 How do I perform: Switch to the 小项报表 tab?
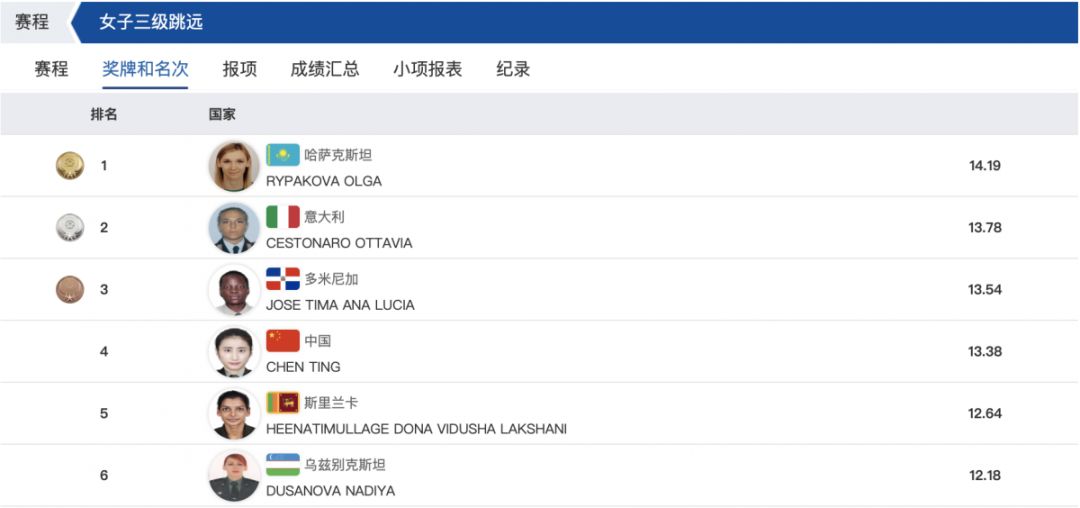428,70
